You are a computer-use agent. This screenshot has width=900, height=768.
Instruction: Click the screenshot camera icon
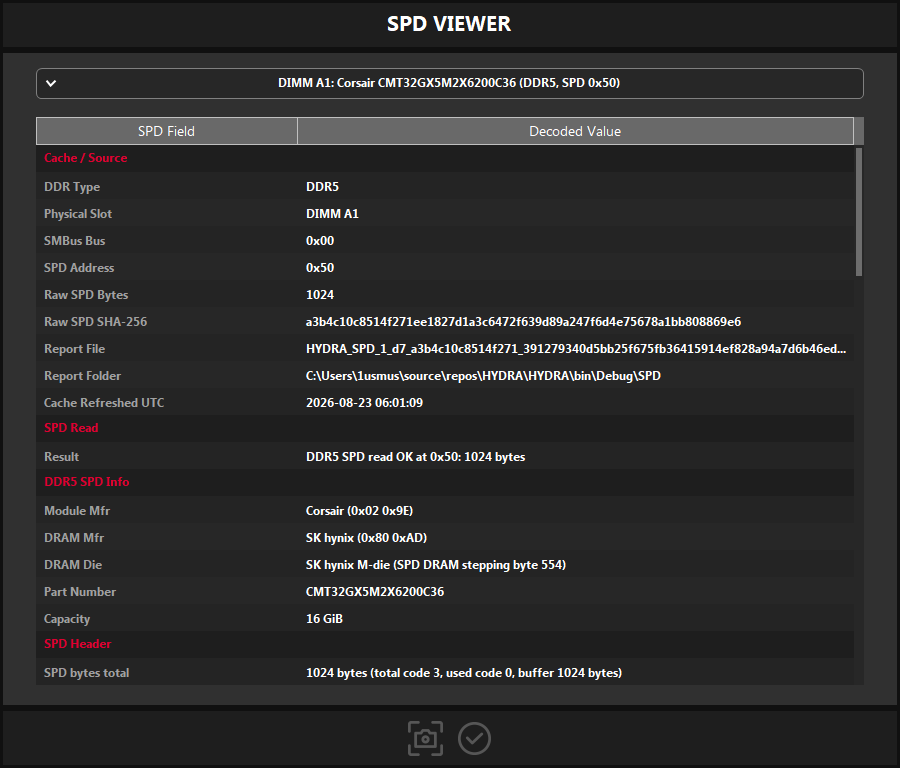point(425,738)
